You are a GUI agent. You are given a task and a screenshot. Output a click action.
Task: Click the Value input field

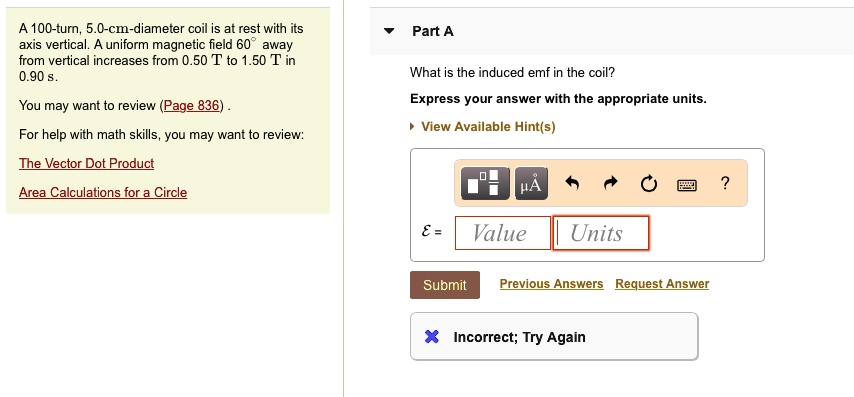(503, 233)
